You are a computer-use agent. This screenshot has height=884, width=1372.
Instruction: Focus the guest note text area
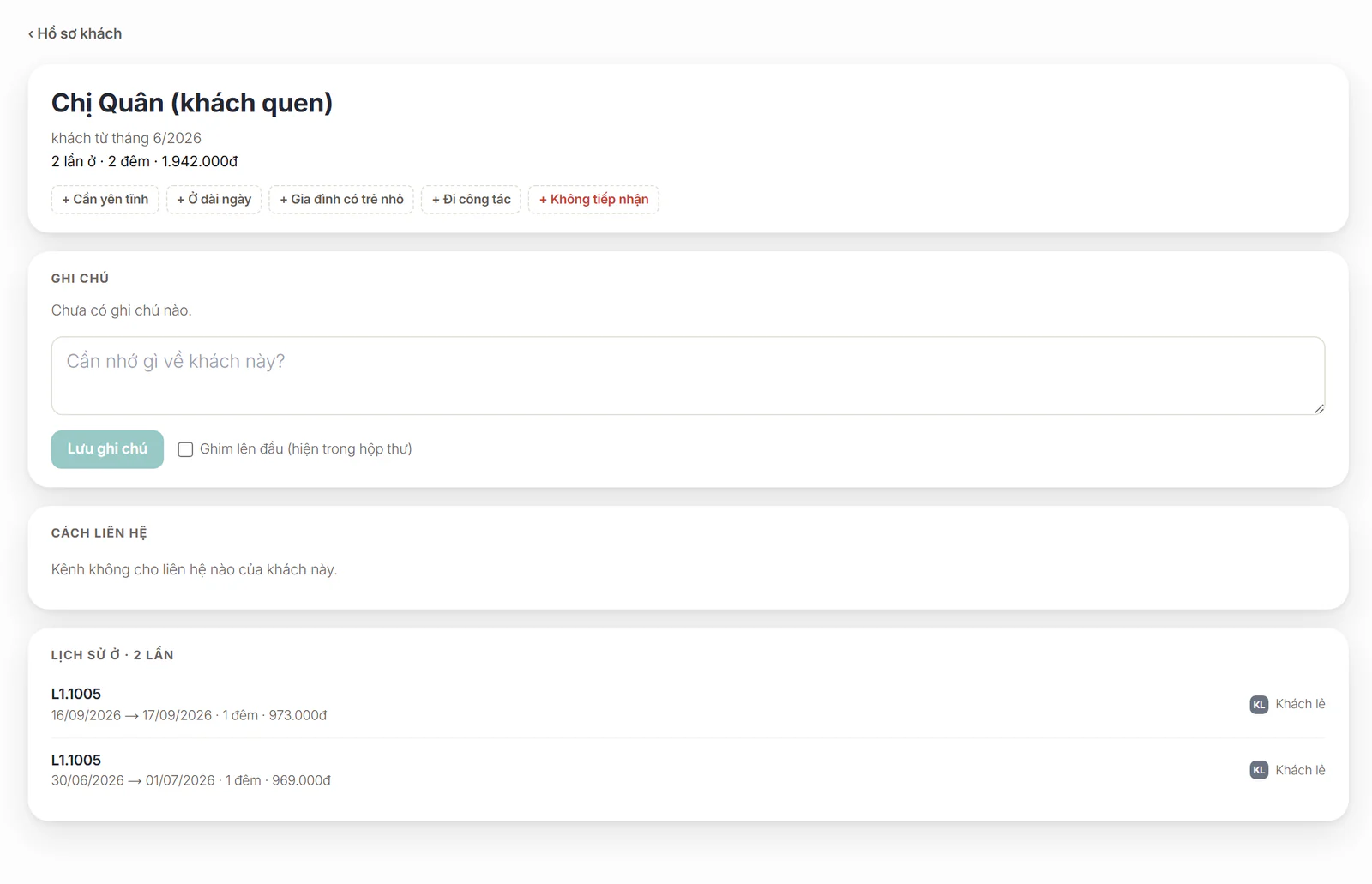coord(688,376)
